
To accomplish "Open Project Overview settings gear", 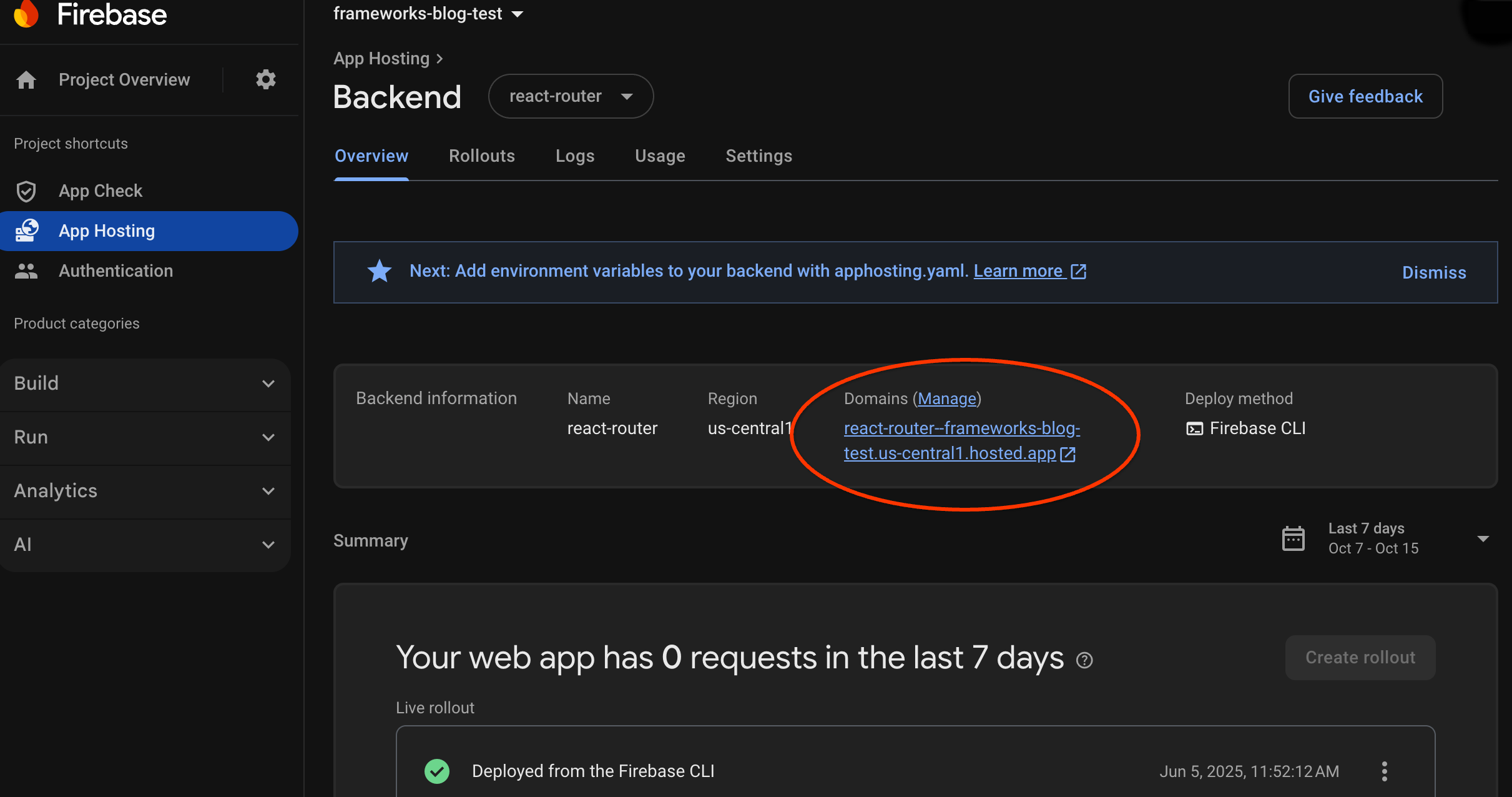I will tap(265, 79).
